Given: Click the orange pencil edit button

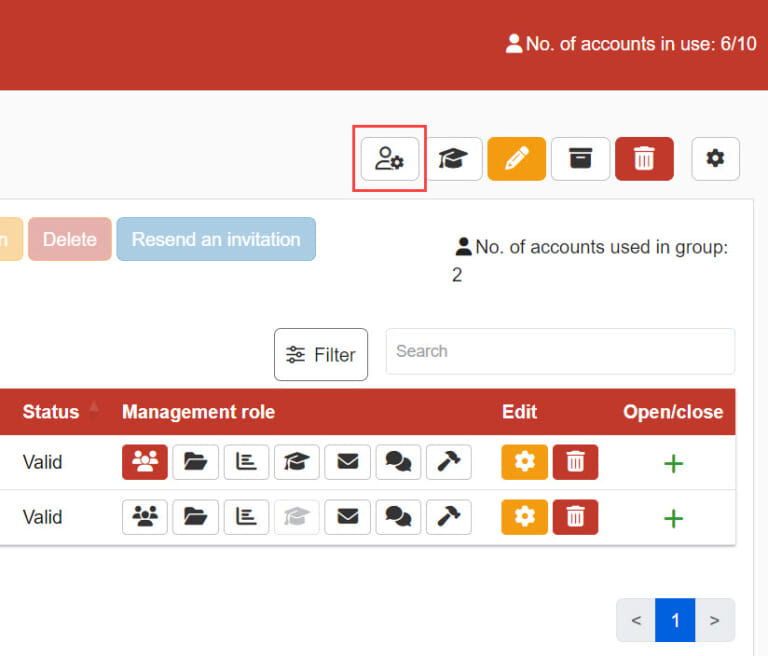Looking at the screenshot, I should pyautogui.click(x=517, y=159).
